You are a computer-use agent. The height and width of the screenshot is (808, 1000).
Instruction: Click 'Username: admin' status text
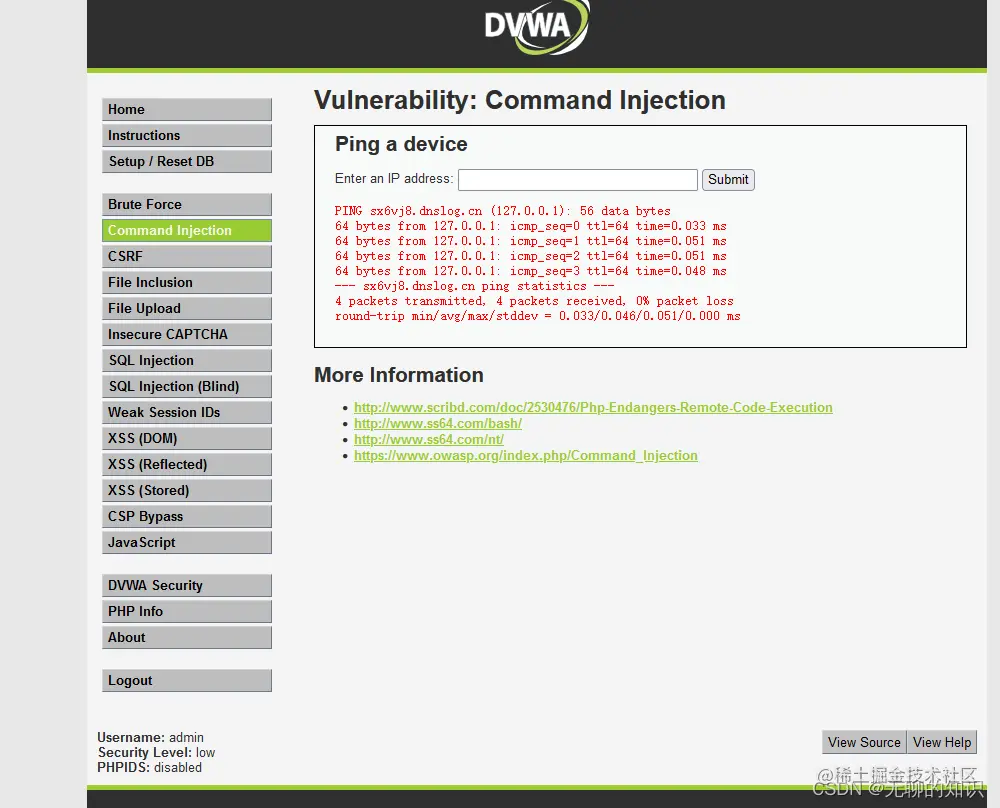pos(151,737)
